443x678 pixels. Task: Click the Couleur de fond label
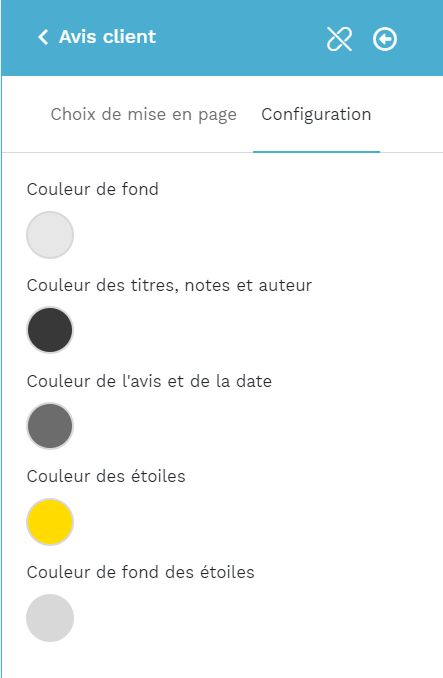coord(92,189)
